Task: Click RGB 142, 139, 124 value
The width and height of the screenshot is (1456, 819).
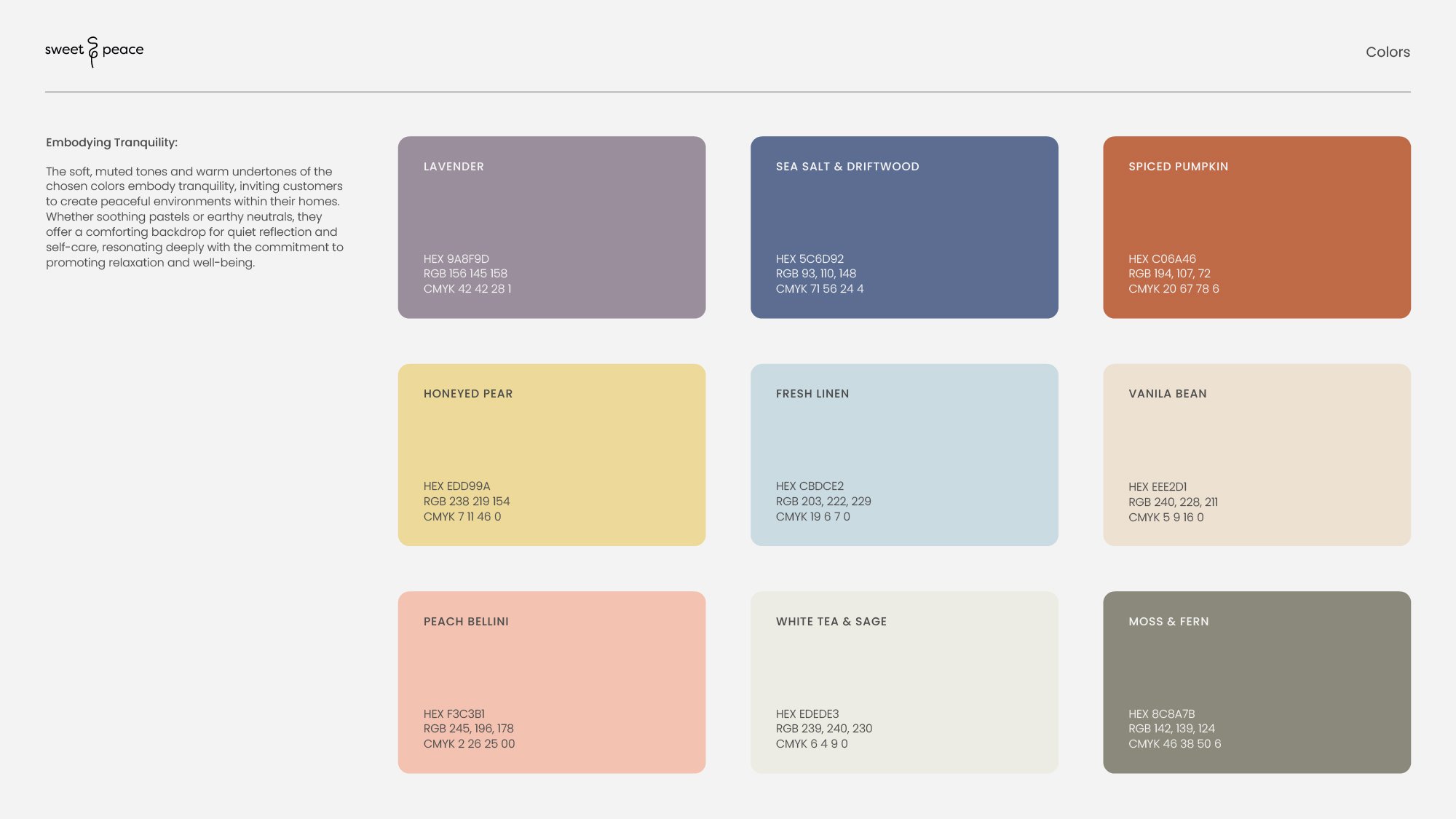Action: point(1171,729)
